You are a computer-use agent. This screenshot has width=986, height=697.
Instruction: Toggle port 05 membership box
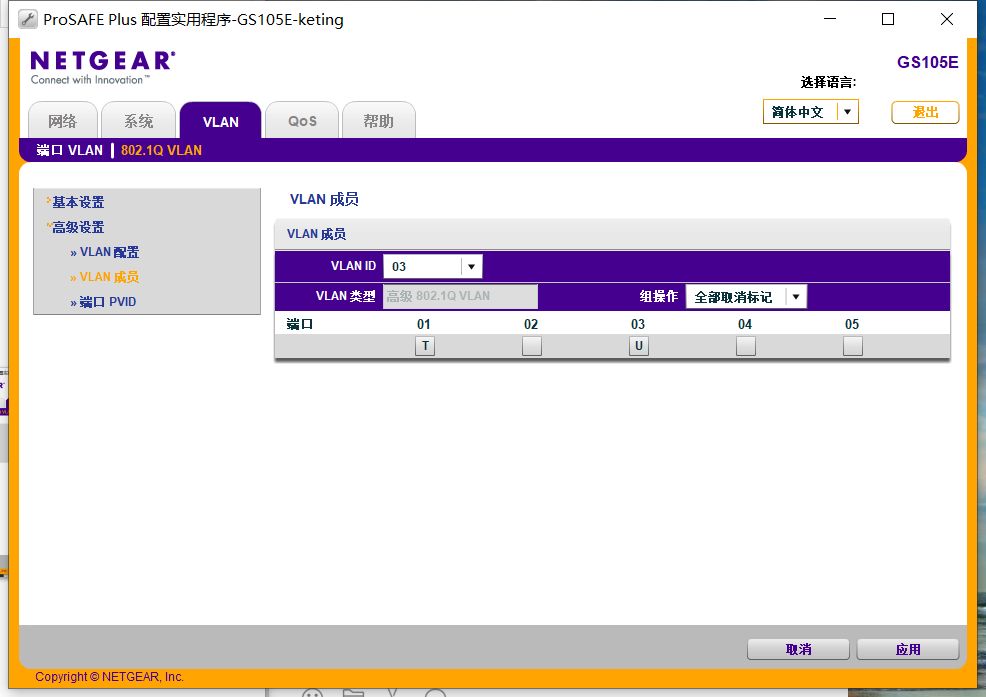point(853,346)
